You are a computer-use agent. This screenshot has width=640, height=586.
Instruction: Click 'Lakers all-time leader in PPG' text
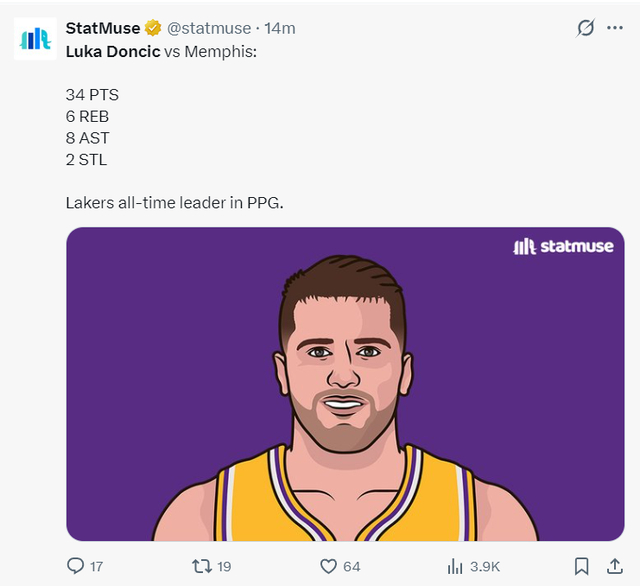click(x=174, y=203)
